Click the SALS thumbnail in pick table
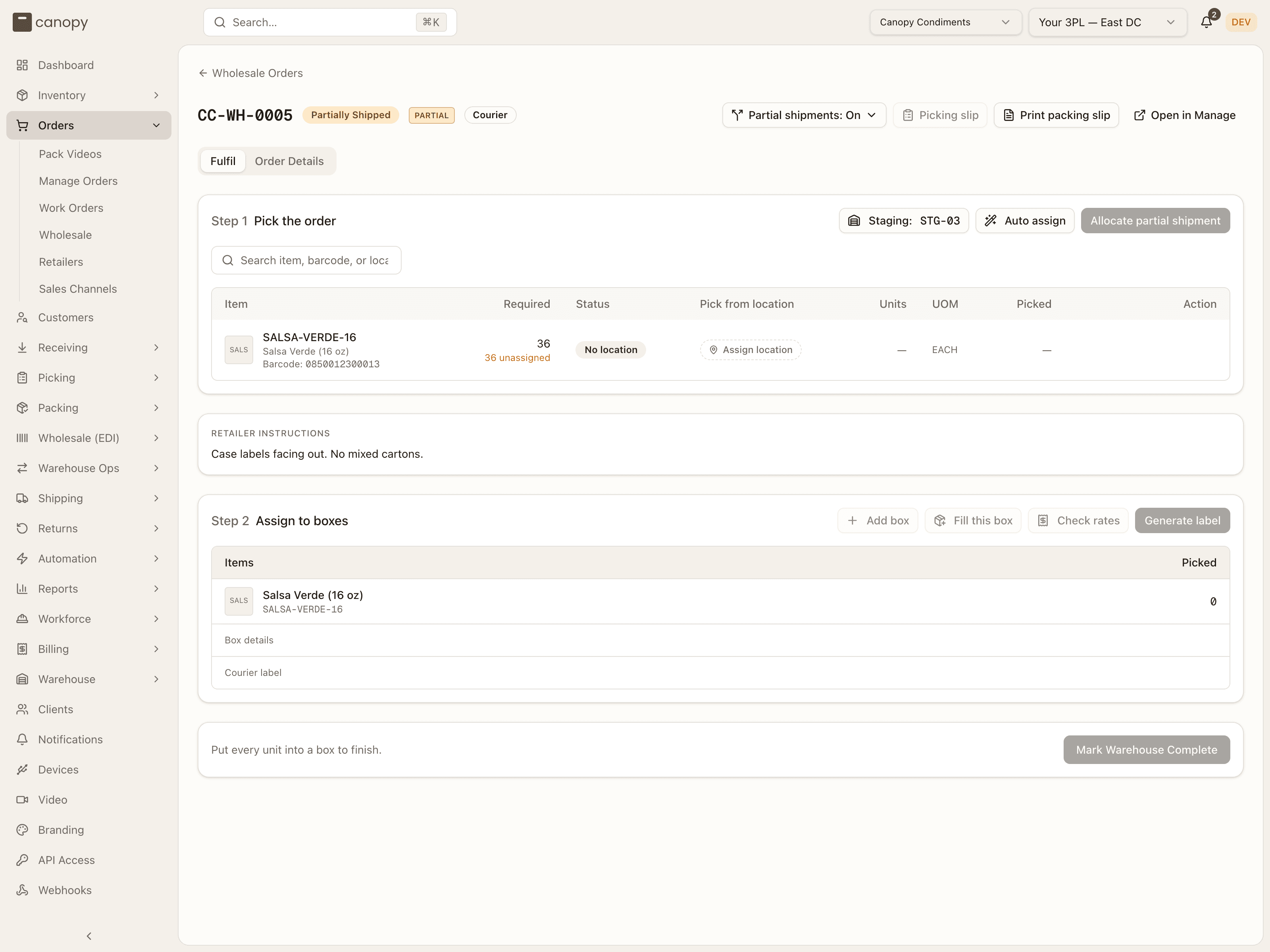This screenshot has height=952, width=1270. tap(239, 349)
